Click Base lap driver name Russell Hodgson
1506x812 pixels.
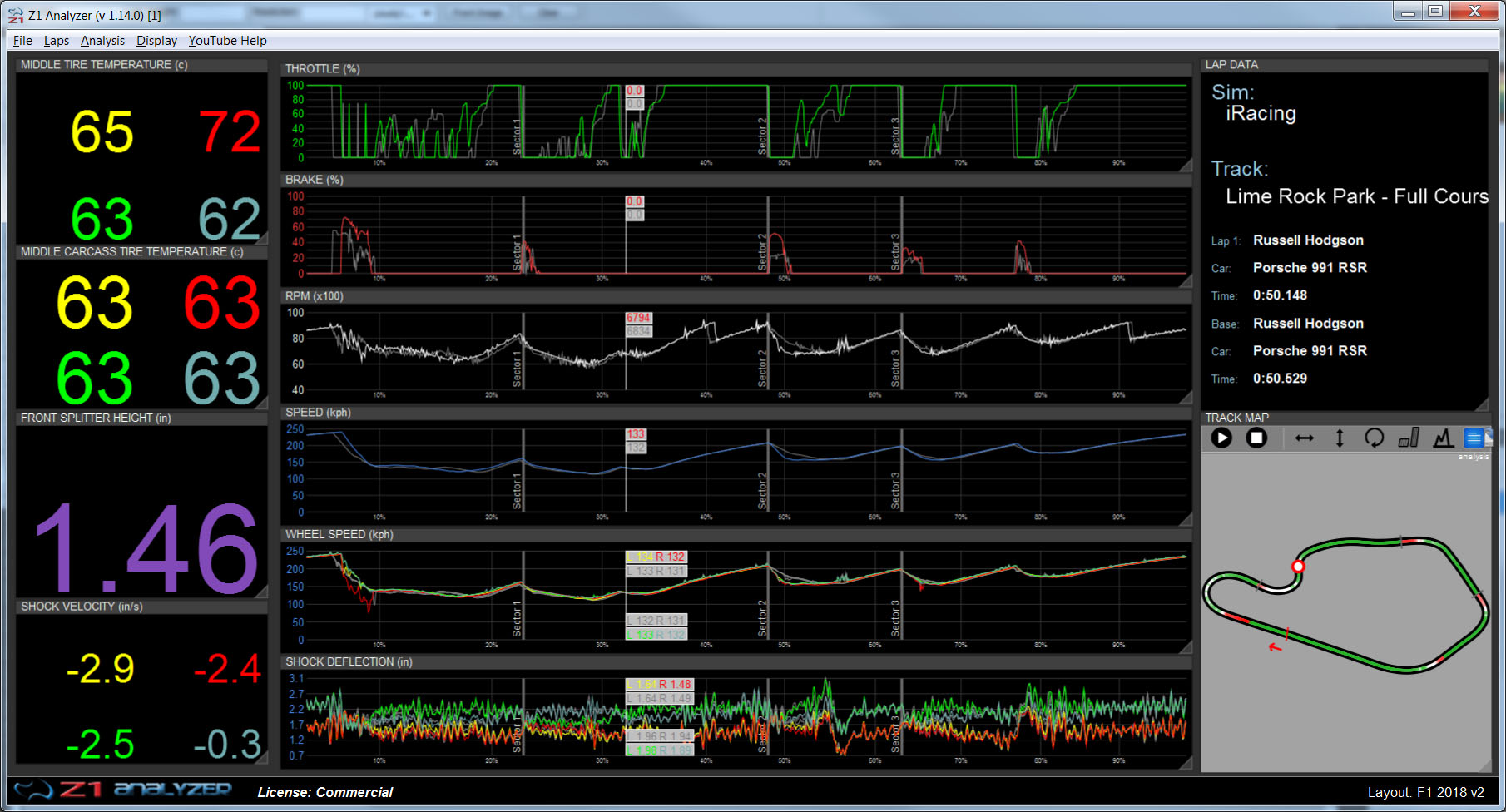(x=1308, y=323)
